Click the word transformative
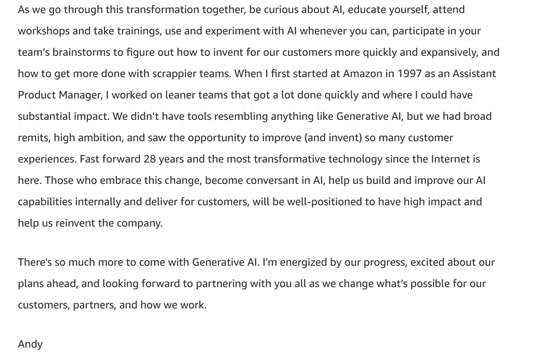This screenshot has width=554, height=363. click(289, 159)
